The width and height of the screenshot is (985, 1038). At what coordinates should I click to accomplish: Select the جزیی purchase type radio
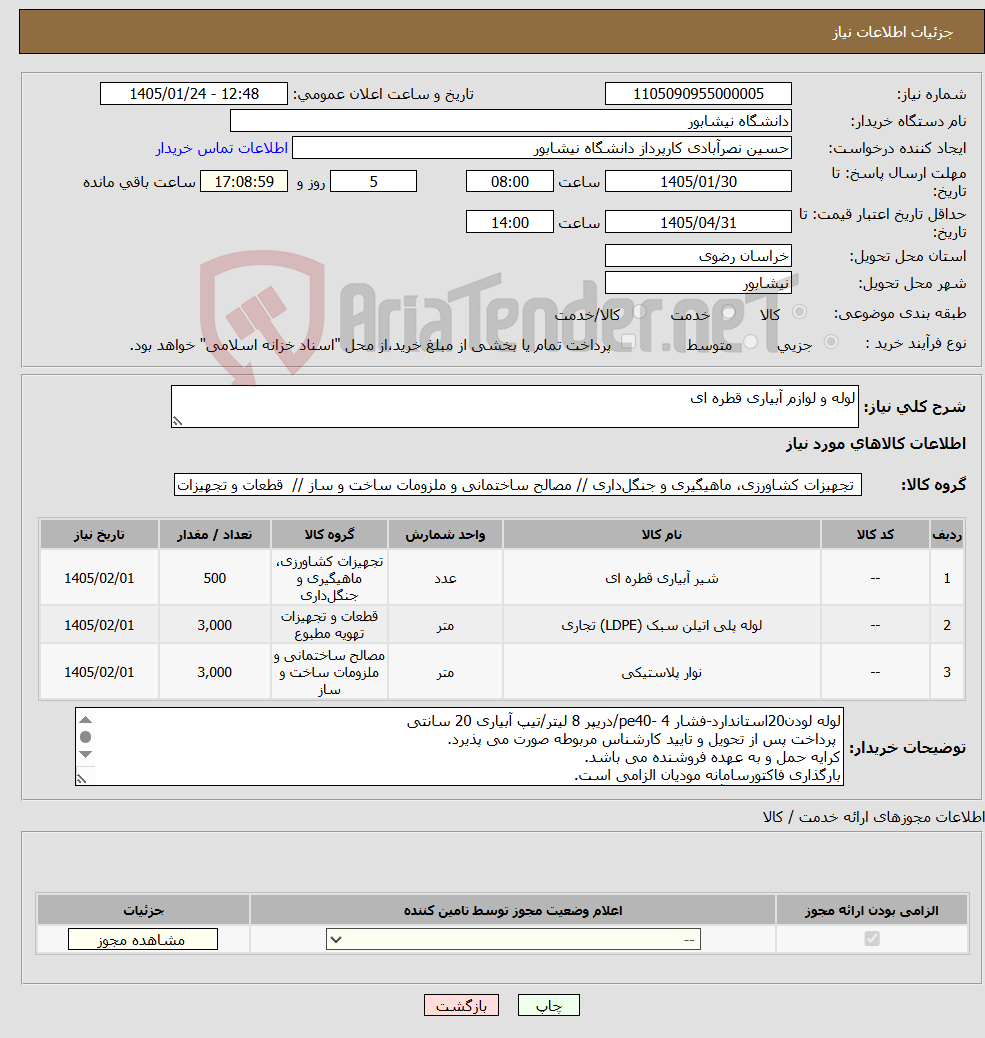831,342
